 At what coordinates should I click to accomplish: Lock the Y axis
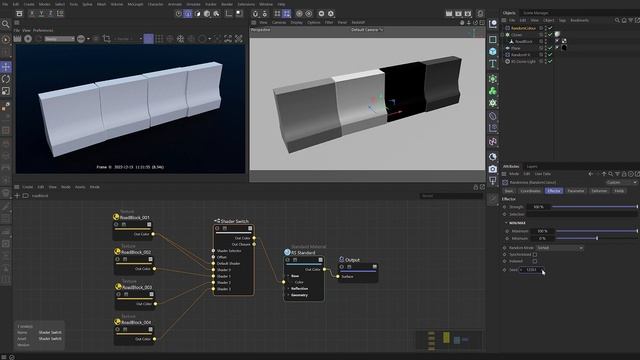click(x=41, y=13)
